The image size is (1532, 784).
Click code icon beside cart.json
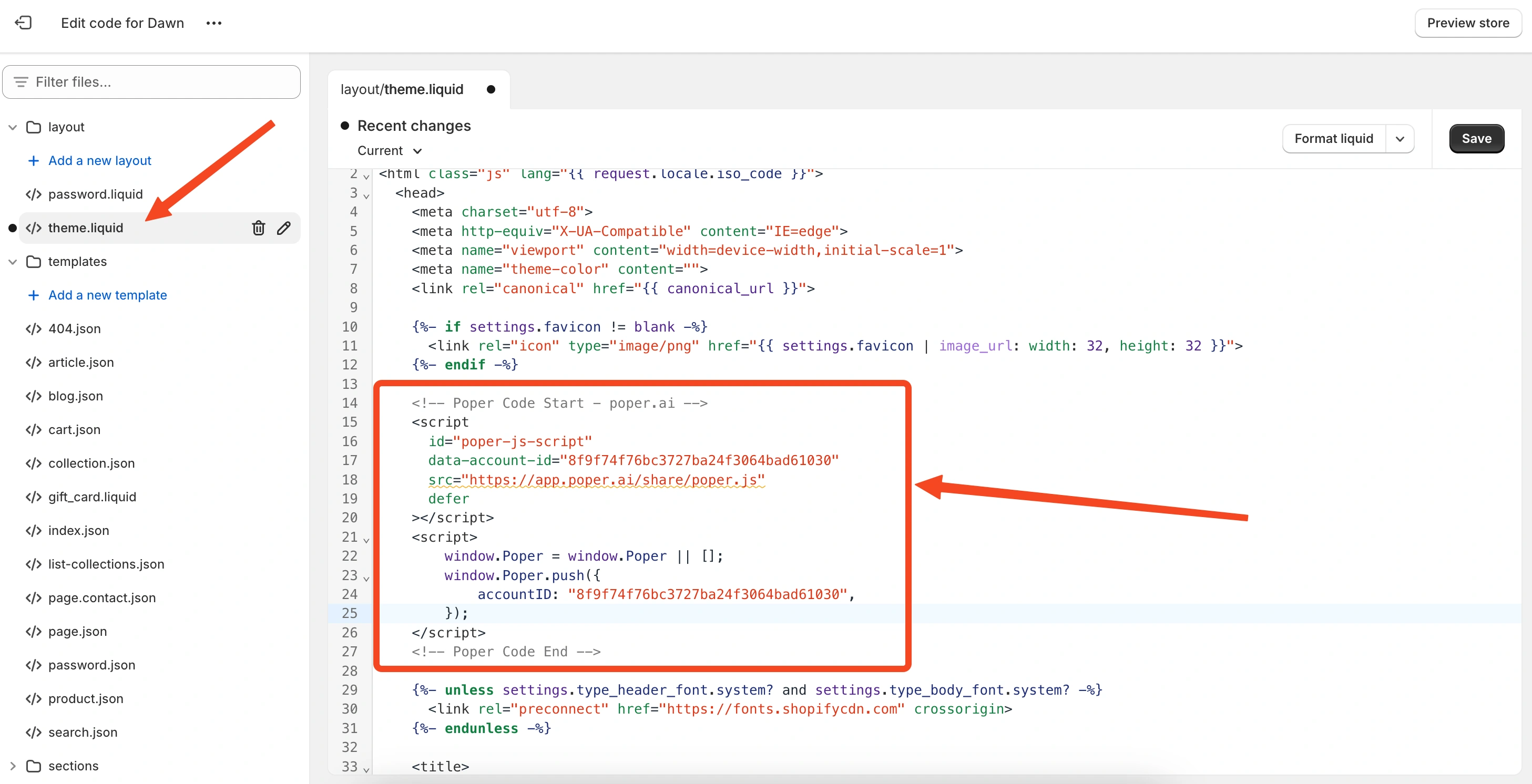[x=34, y=430]
